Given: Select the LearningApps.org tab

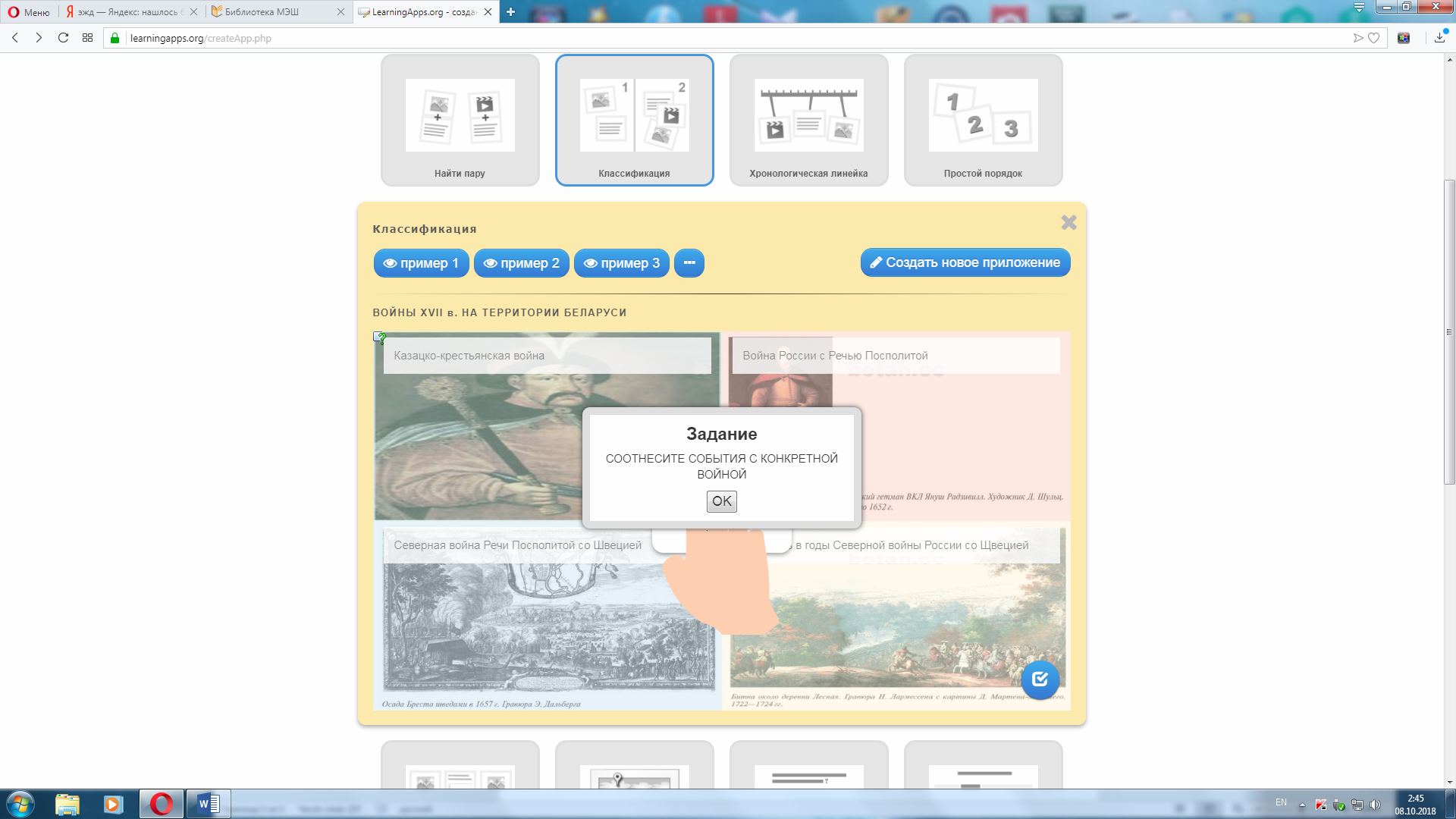Looking at the screenshot, I should pyautogui.click(x=425, y=11).
